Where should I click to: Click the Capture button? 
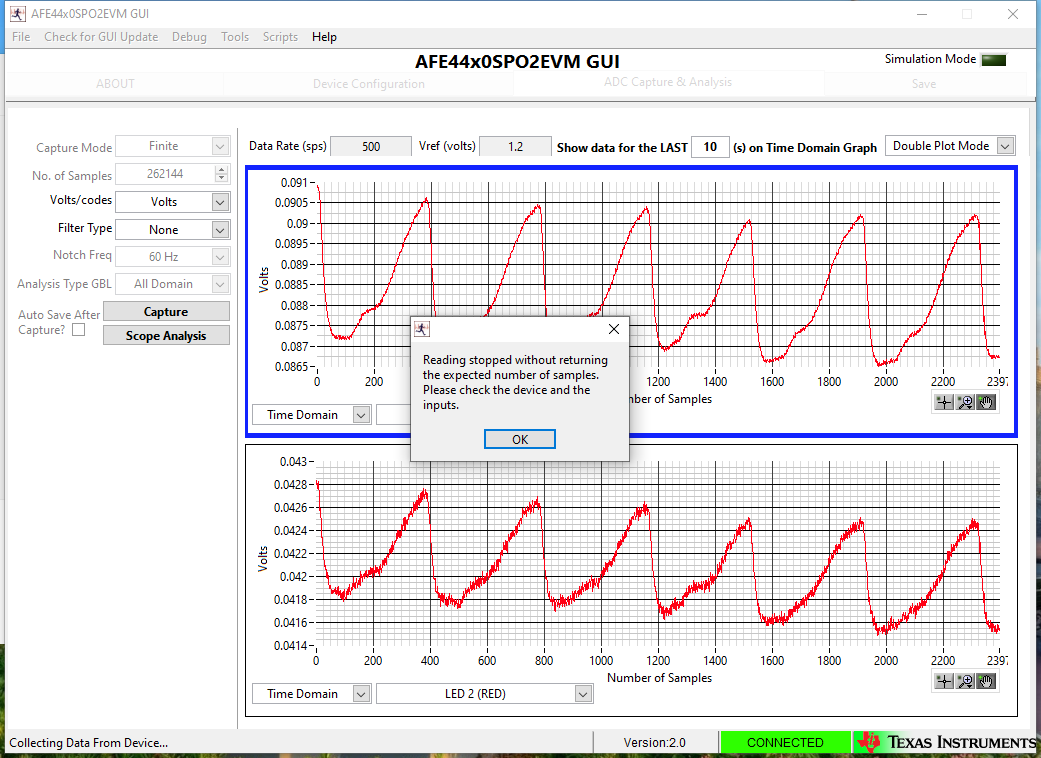[x=166, y=311]
